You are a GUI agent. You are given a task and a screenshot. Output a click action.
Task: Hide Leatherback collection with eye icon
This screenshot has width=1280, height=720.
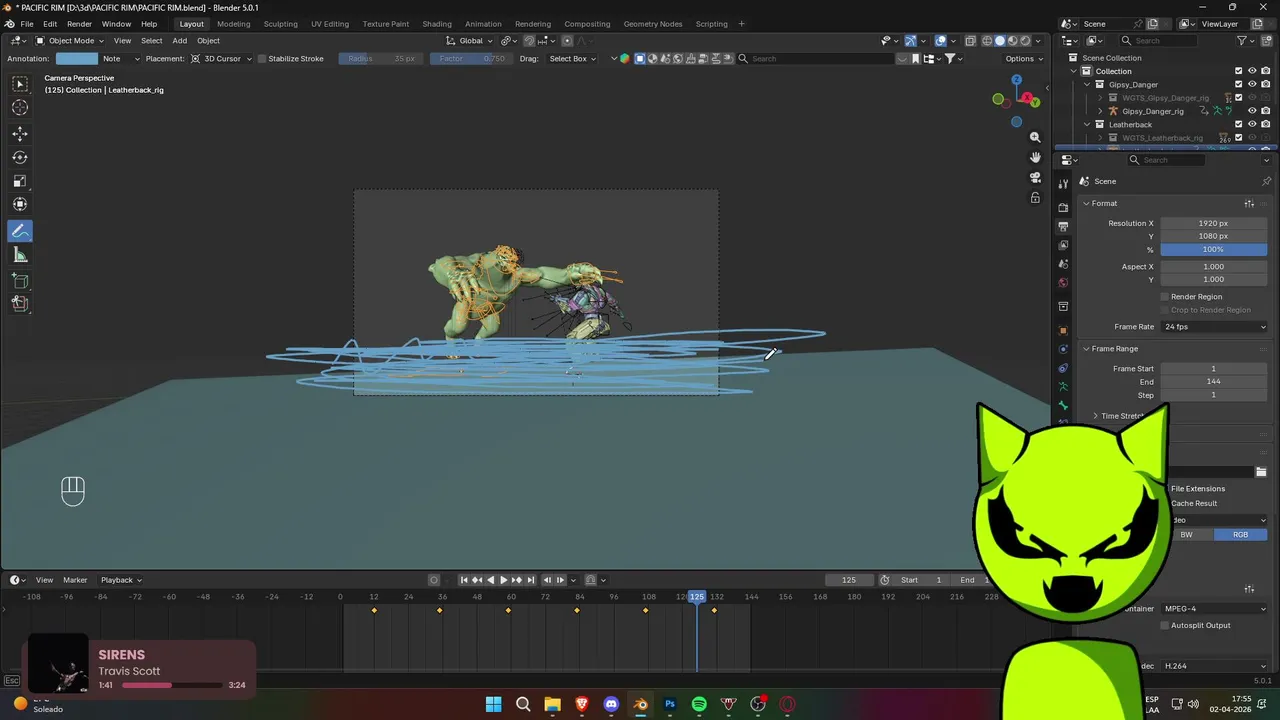(1252, 124)
